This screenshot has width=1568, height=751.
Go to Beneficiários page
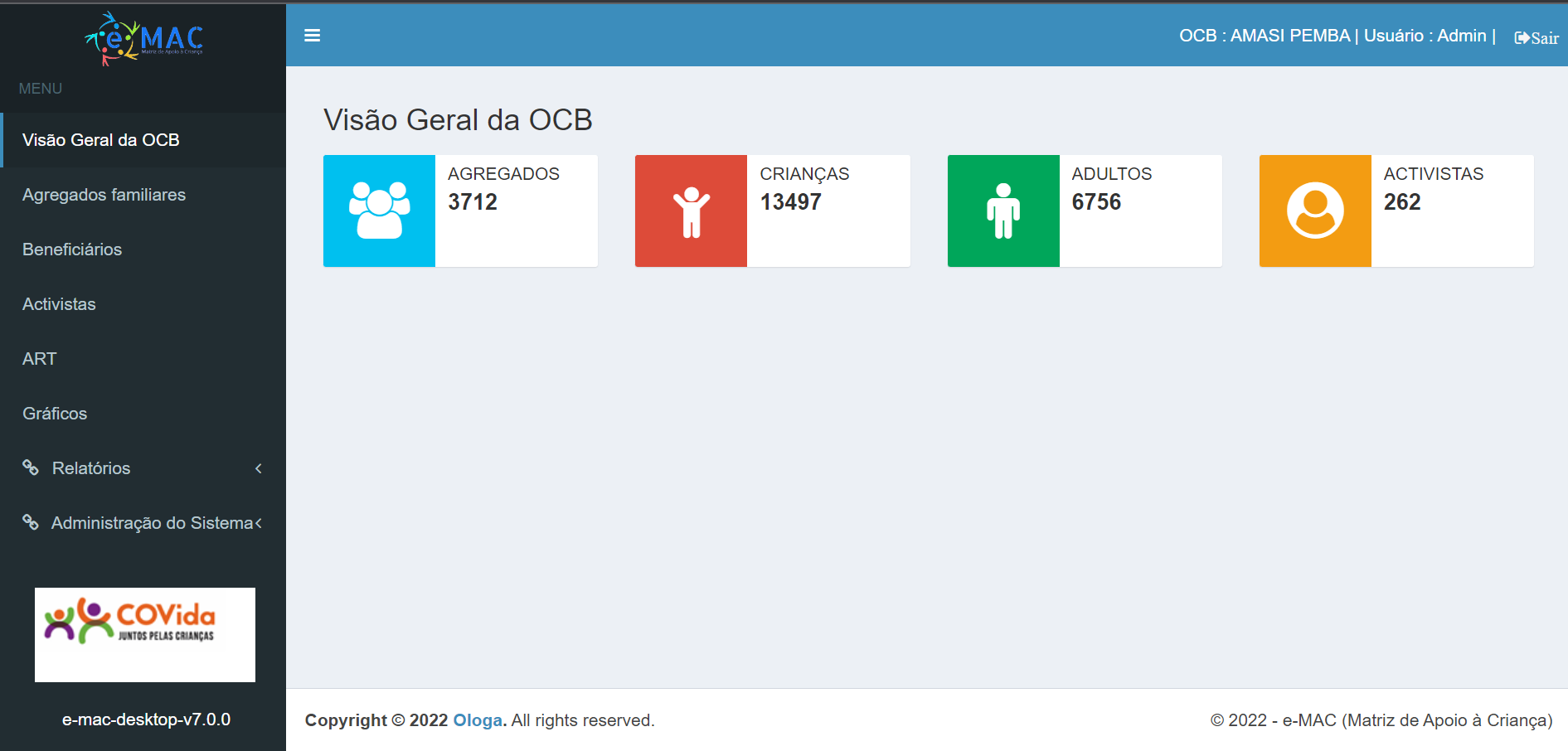72,250
